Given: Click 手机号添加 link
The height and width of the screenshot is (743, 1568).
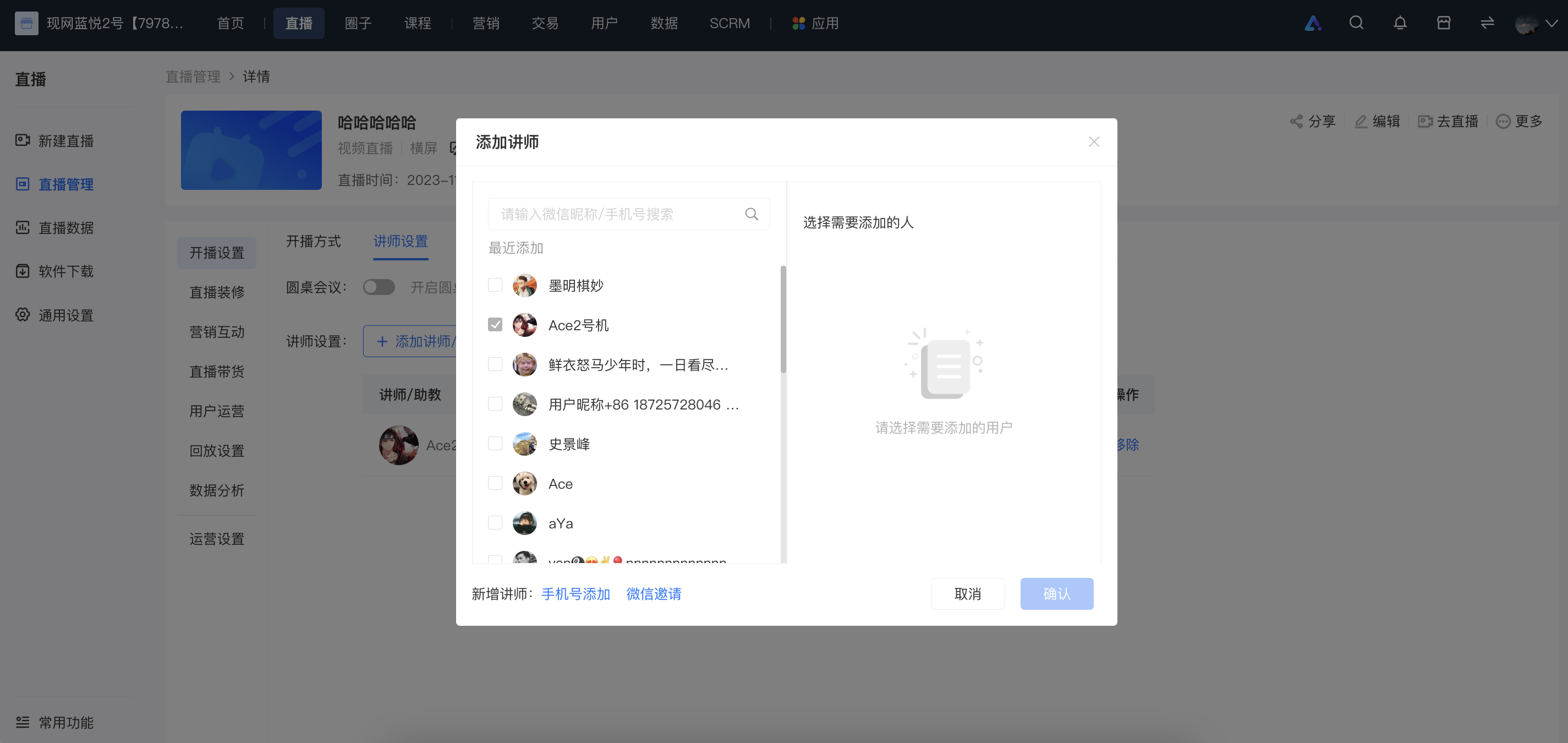Looking at the screenshot, I should click(576, 594).
